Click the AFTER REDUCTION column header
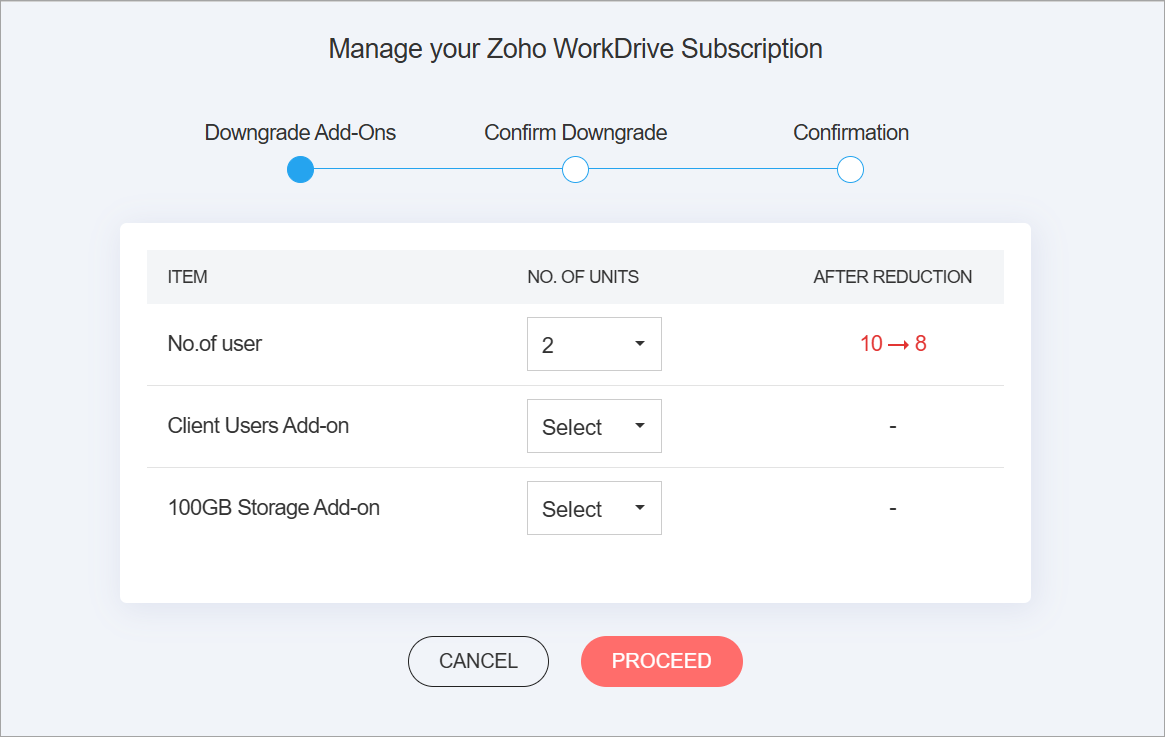This screenshot has height=737, width=1165. tap(892, 277)
